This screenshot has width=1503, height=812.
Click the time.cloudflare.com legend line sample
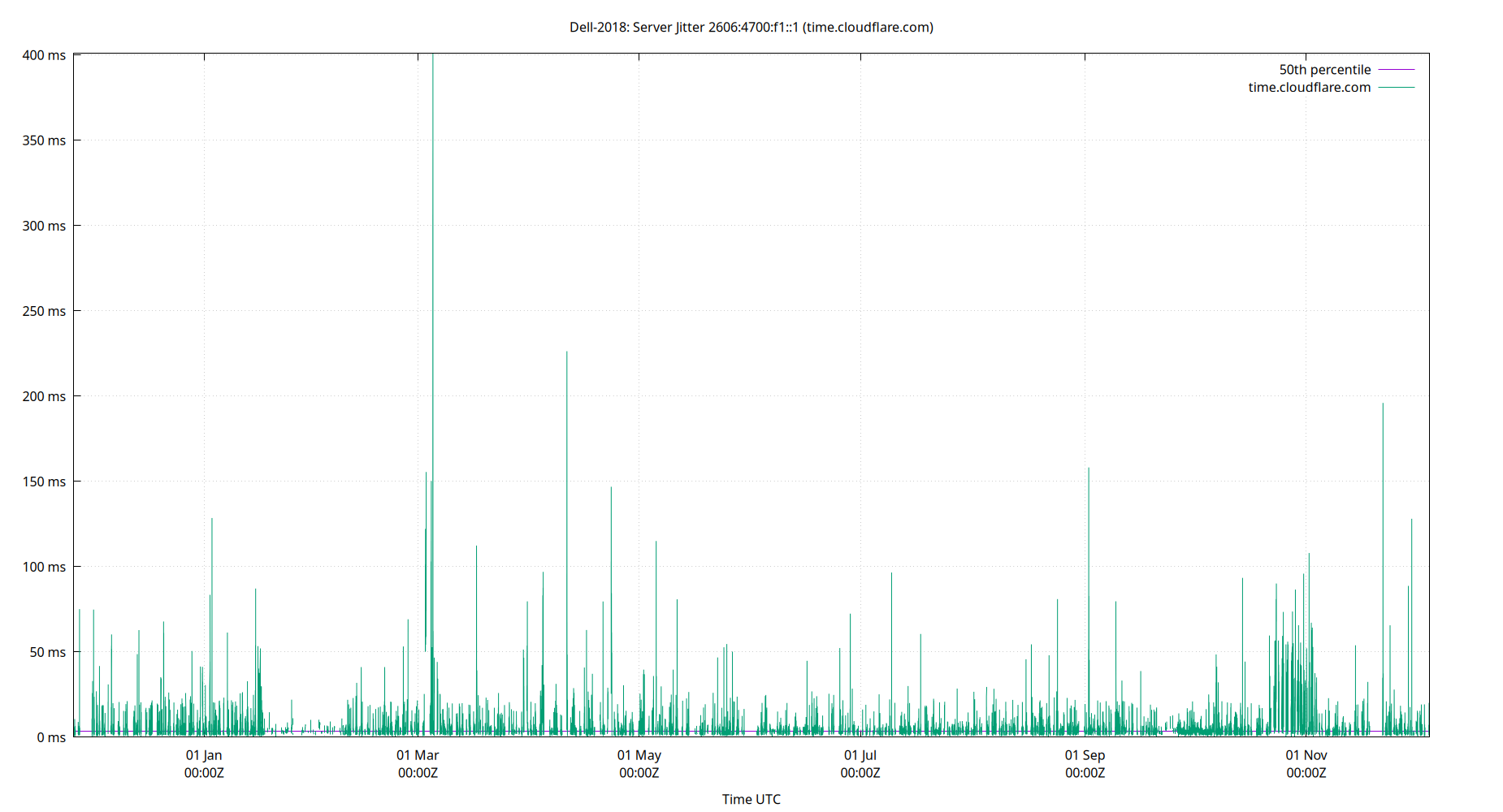pos(1396,87)
